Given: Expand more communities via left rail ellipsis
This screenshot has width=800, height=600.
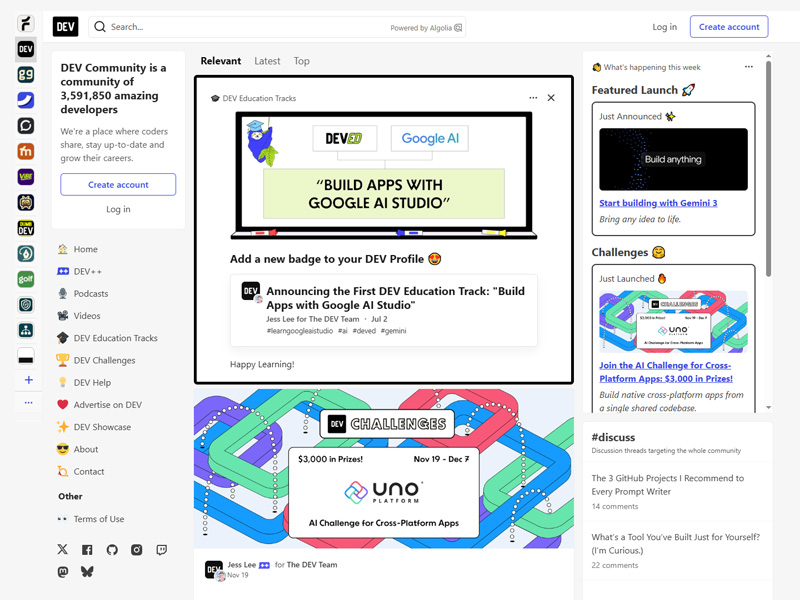Looking at the screenshot, I should (28, 403).
